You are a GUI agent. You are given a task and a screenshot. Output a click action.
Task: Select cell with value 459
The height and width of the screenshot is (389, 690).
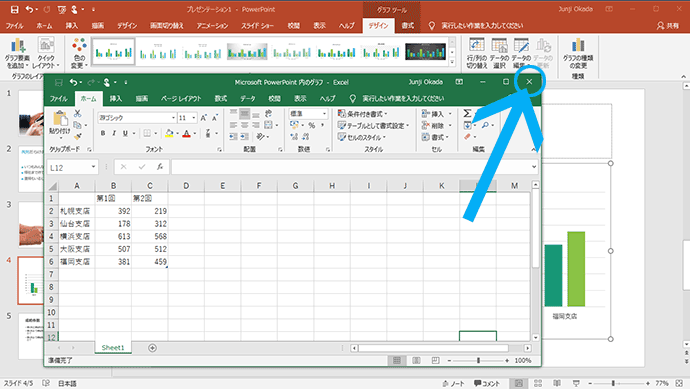click(x=150, y=261)
